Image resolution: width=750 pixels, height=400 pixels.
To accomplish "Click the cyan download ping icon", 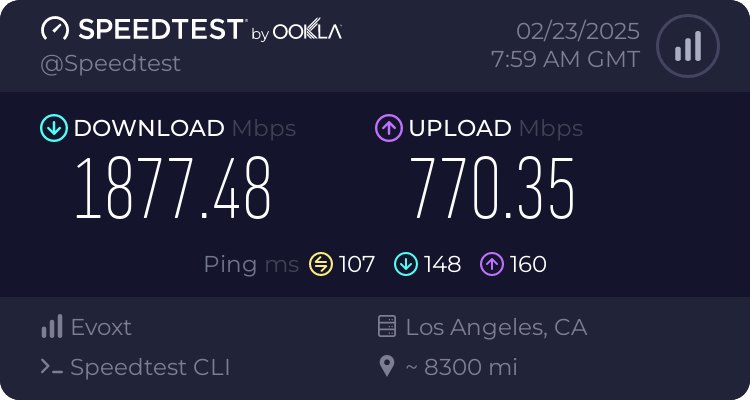I will pos(405,264).
